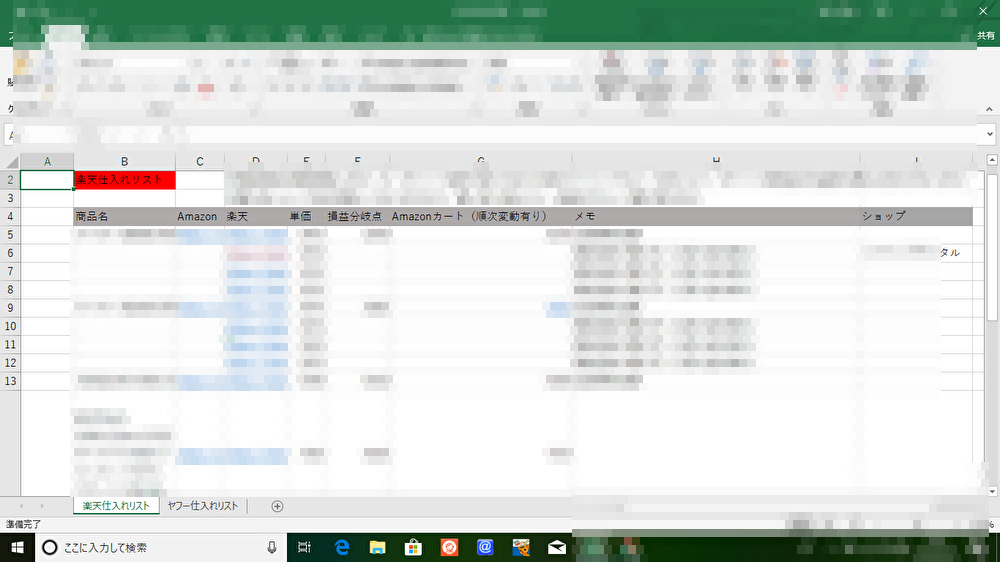Click the Select All corner triangle
The width and height of the screenshot is (1000, 562).
coord(11,162)
